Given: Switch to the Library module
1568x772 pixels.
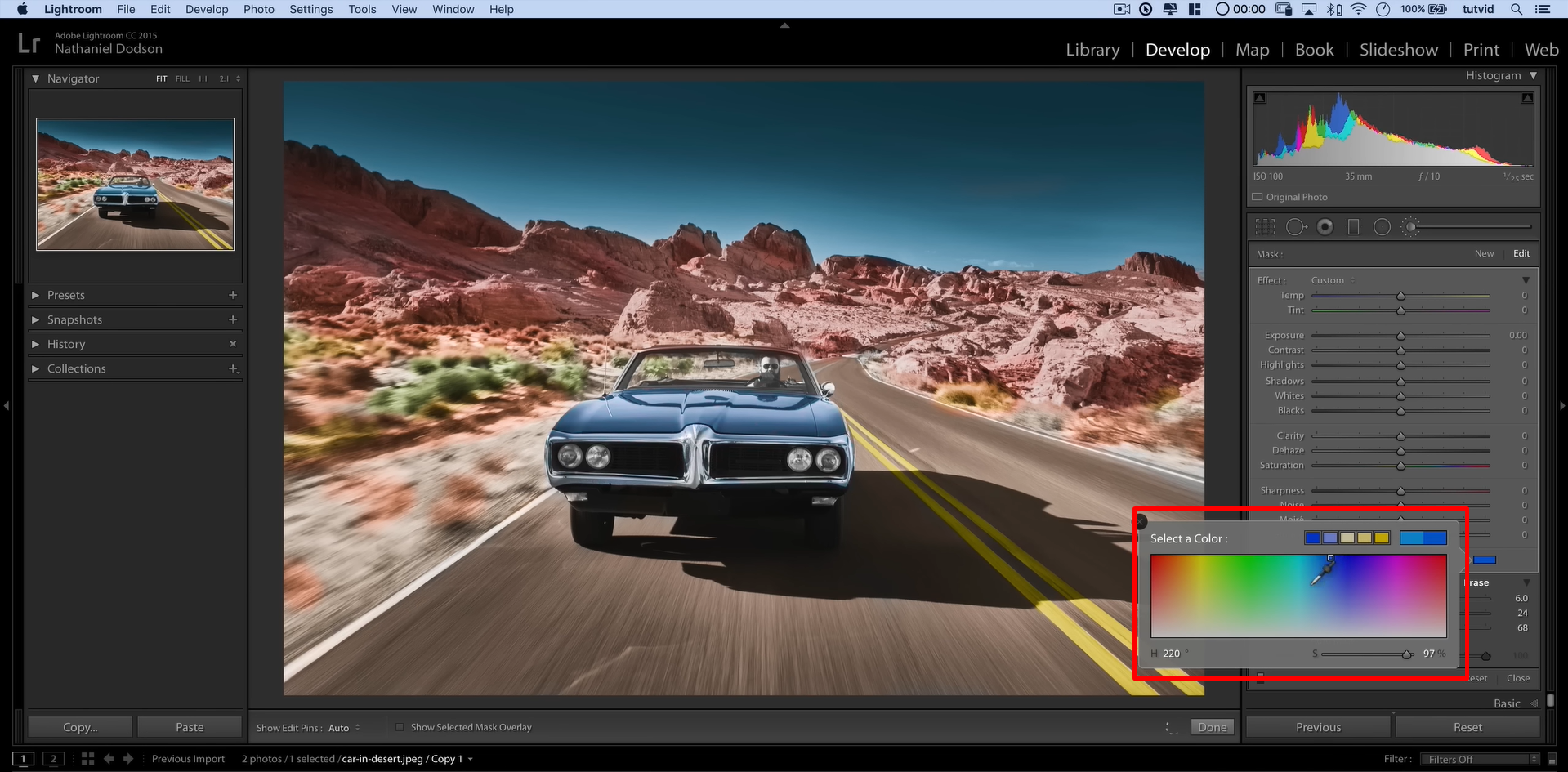Looking at the screenshot, I should tap(1092, 50).
